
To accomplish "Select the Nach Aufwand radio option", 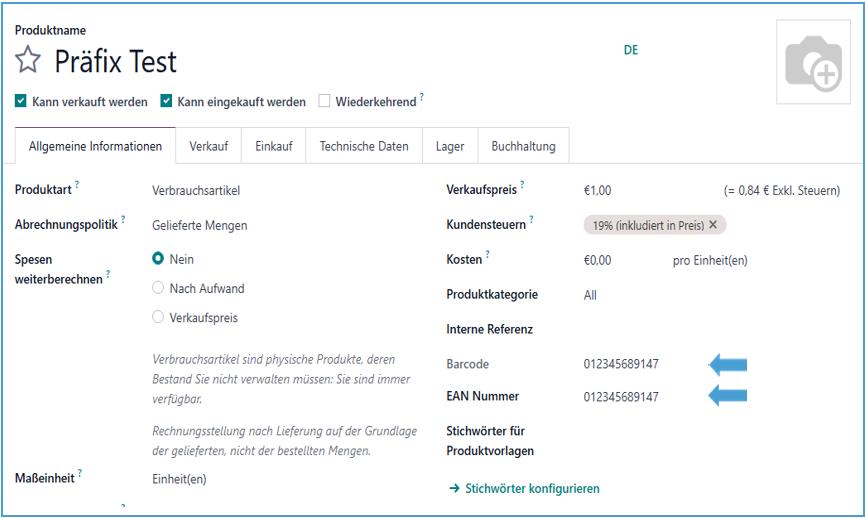I will click(x=158, y=288).
